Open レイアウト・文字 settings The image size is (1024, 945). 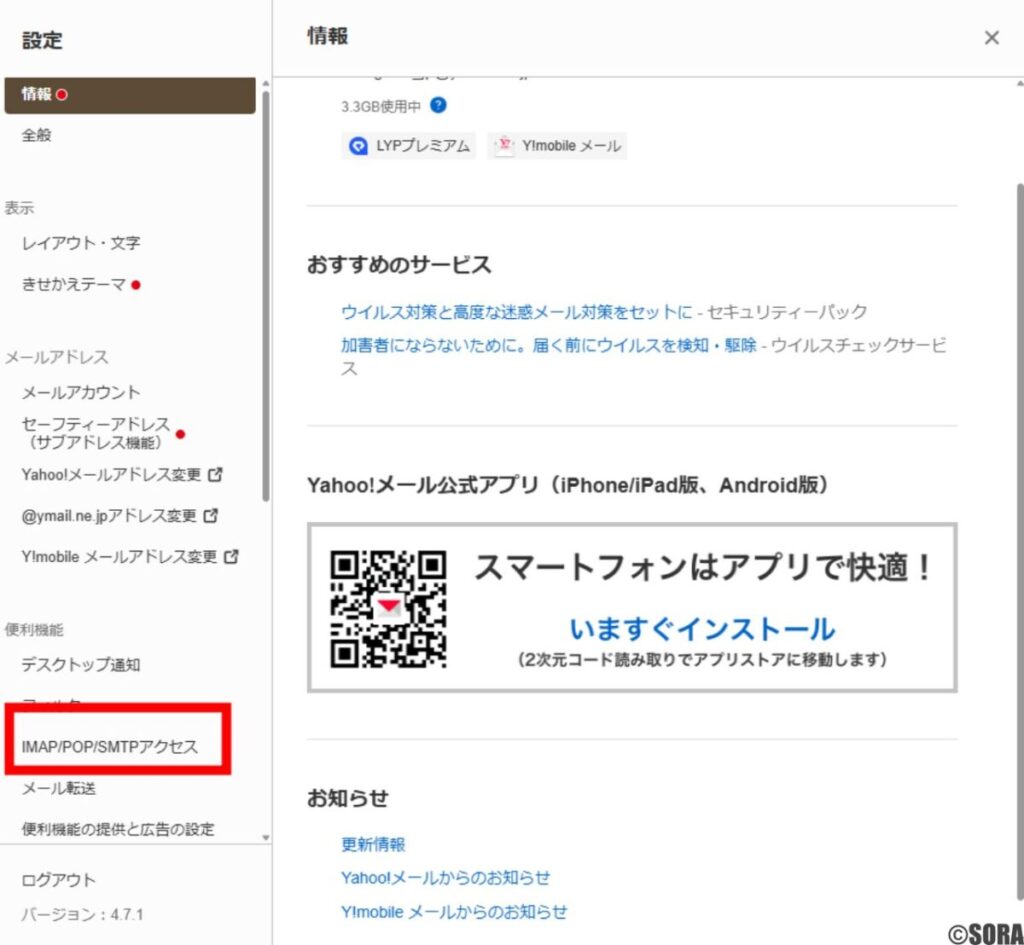(81, 243)
